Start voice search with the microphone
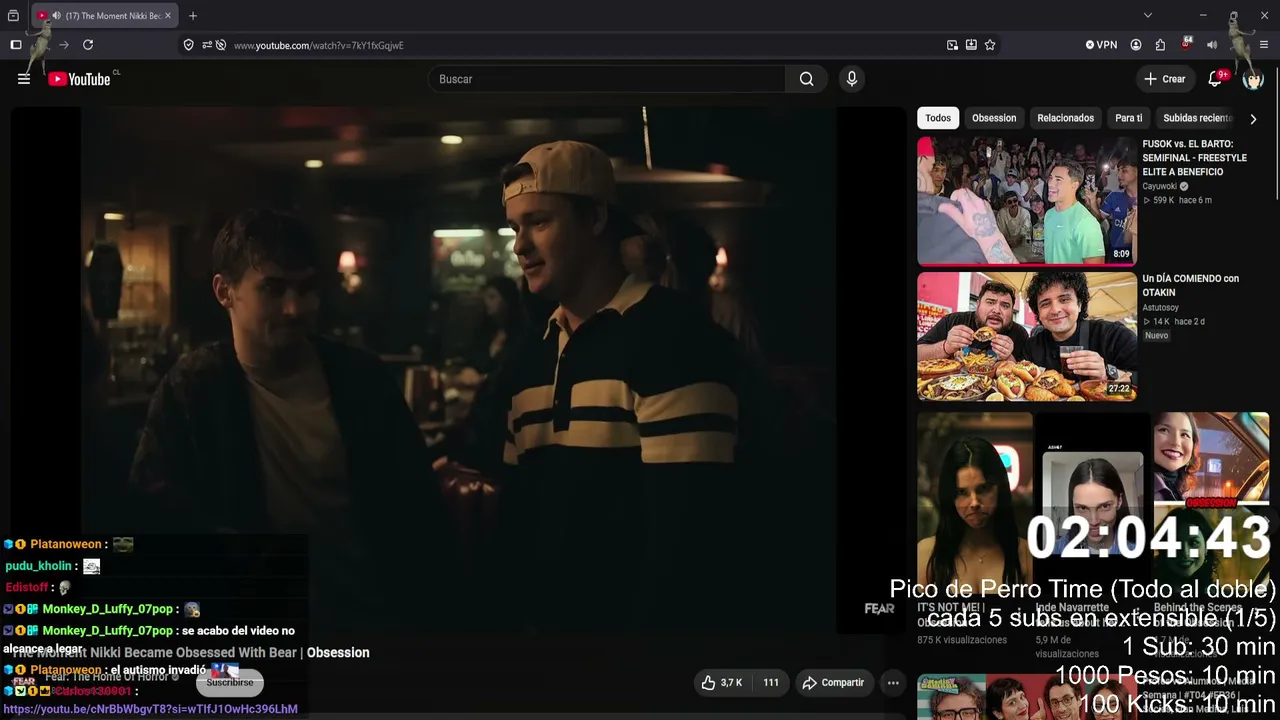Image resolution: width=1280 pixels, height=720 pixels. click(x=852, y=79)
